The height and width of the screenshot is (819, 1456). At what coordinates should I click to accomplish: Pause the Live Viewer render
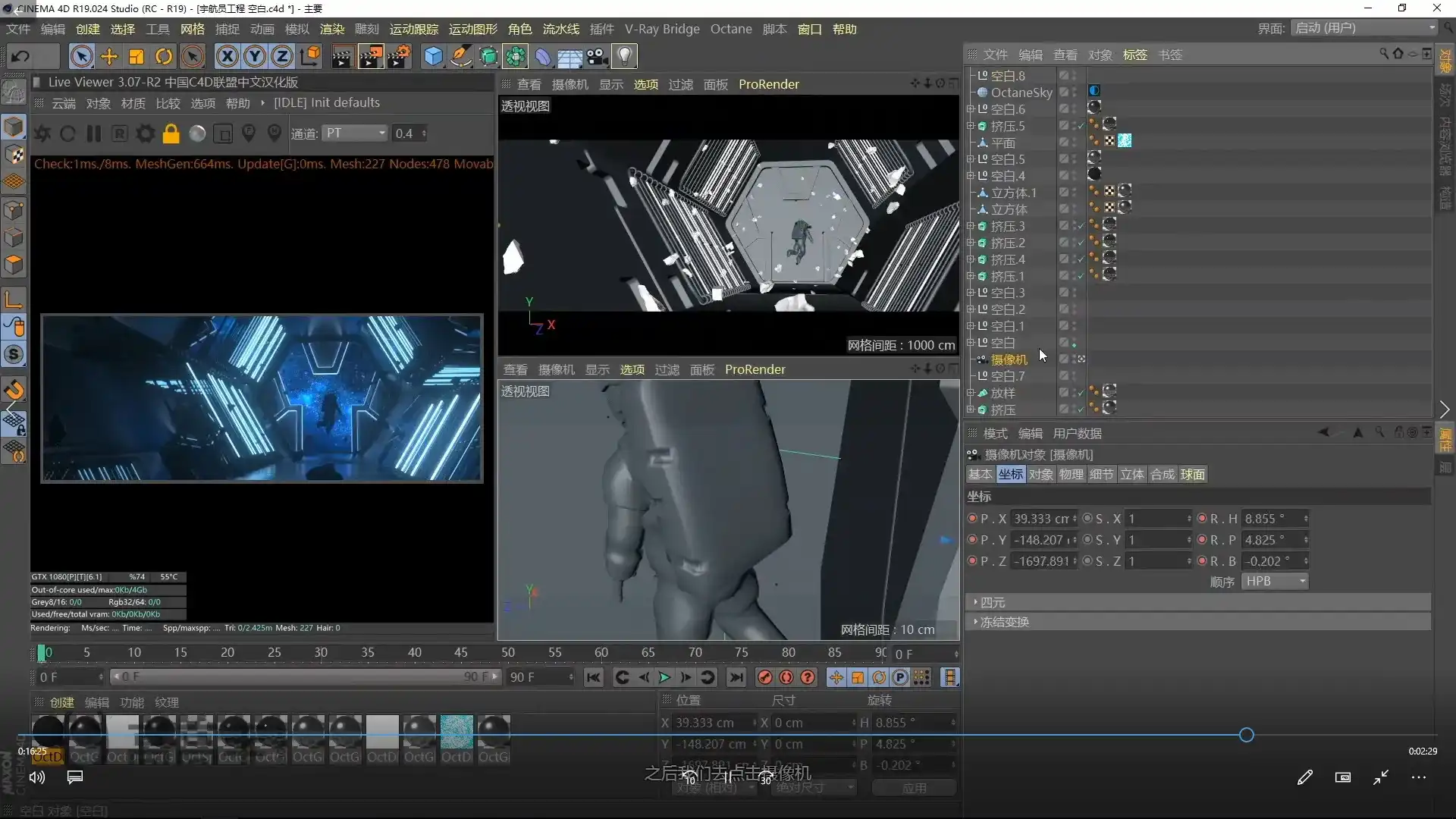coord(94,133)
